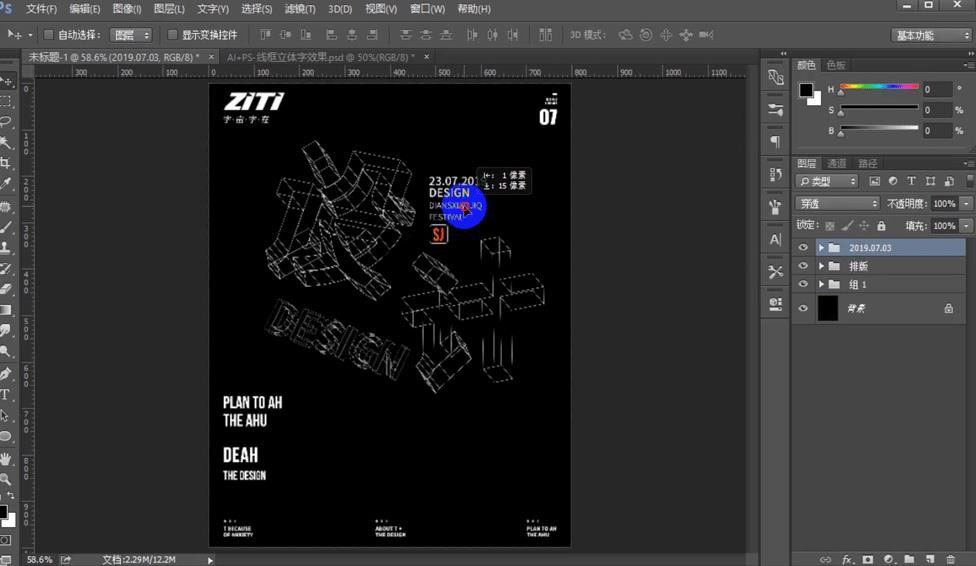Switch to the 色板 tab
The height and width of the screenshot is (566, 976).
[x=836, y=65]
